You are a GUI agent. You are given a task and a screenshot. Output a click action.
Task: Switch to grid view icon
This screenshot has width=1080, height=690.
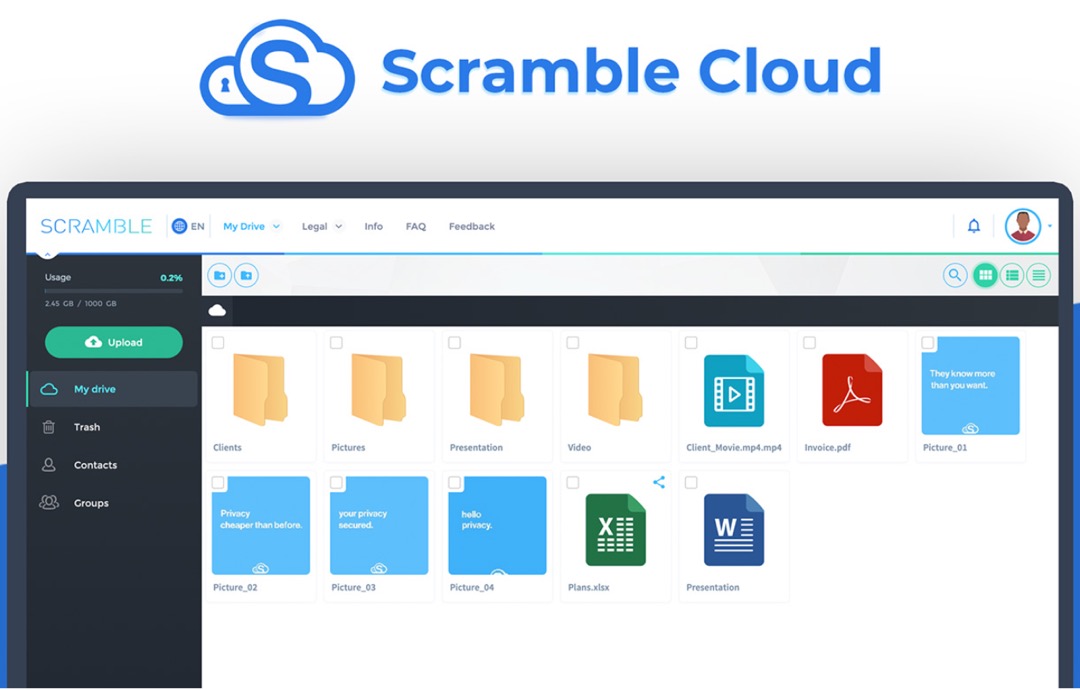point(985,275)
